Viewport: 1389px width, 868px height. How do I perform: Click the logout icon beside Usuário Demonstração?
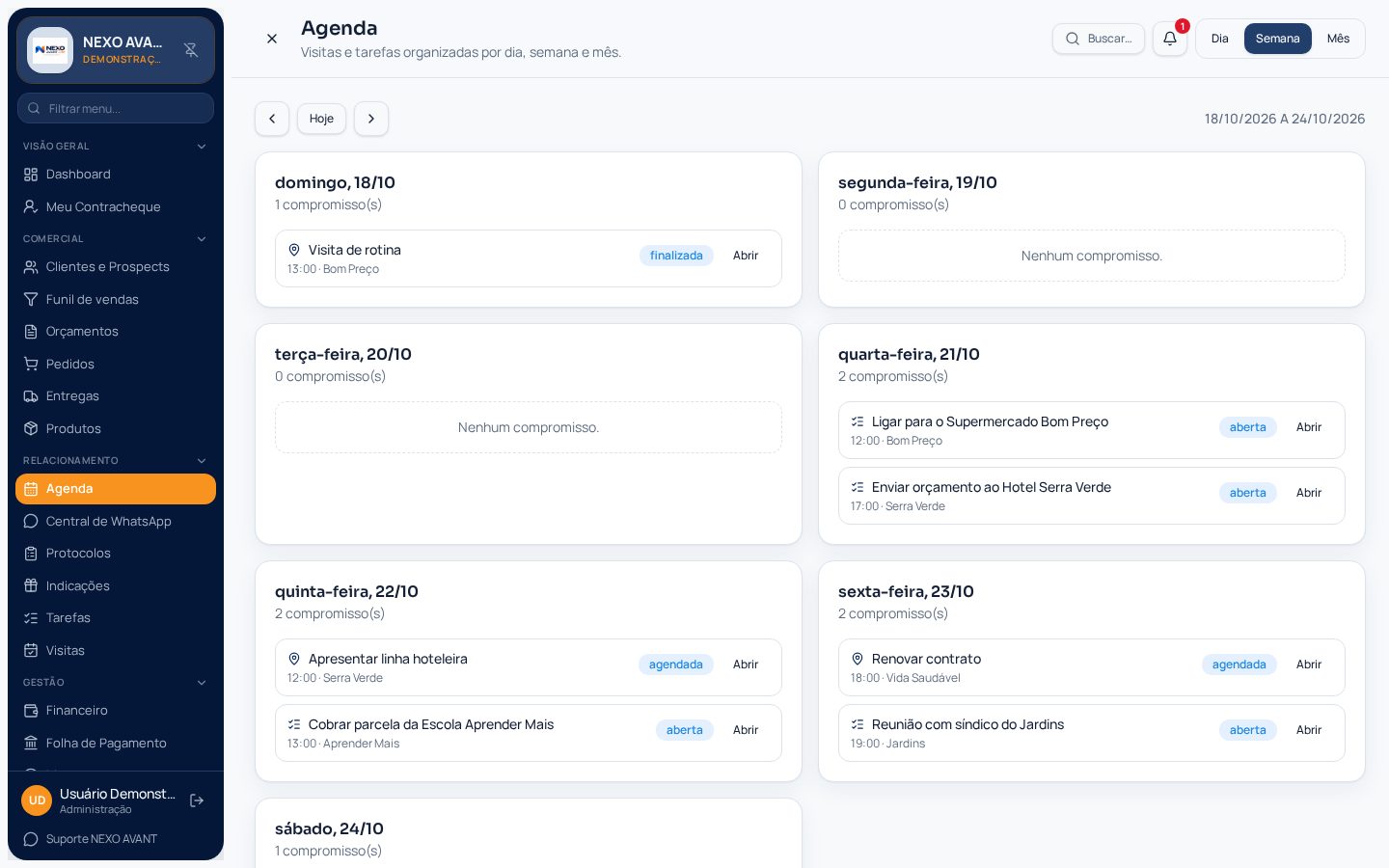tap(197, 800)
